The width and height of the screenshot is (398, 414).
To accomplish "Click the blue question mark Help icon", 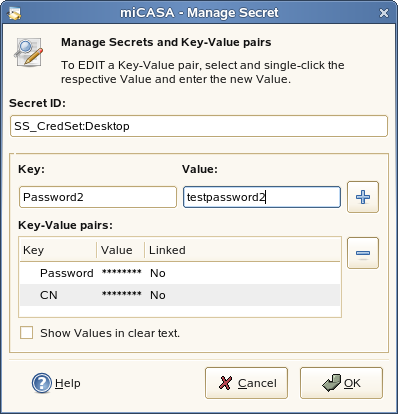I will point(42,383).
